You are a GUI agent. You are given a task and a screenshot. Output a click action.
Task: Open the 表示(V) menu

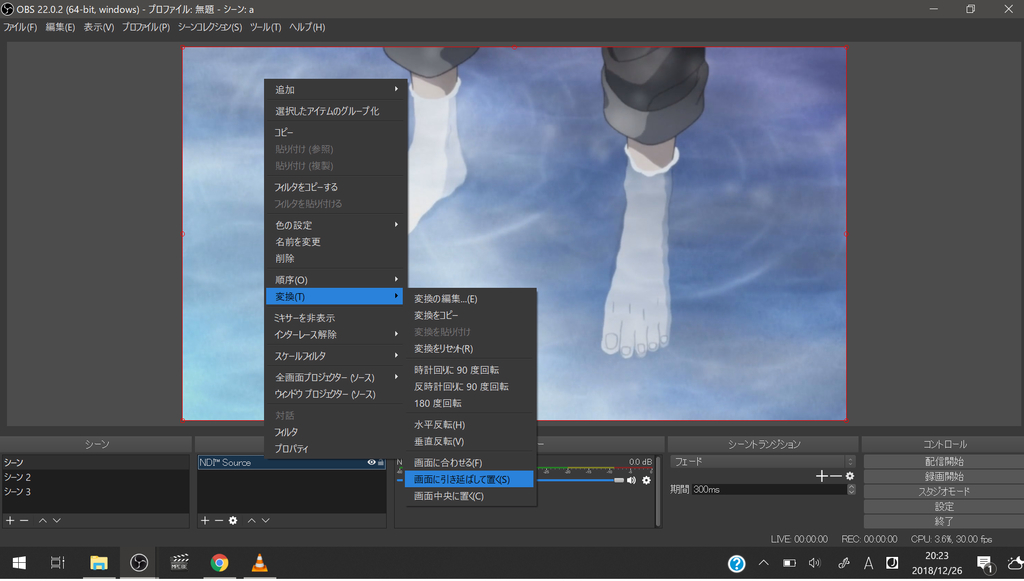(99, 27)
